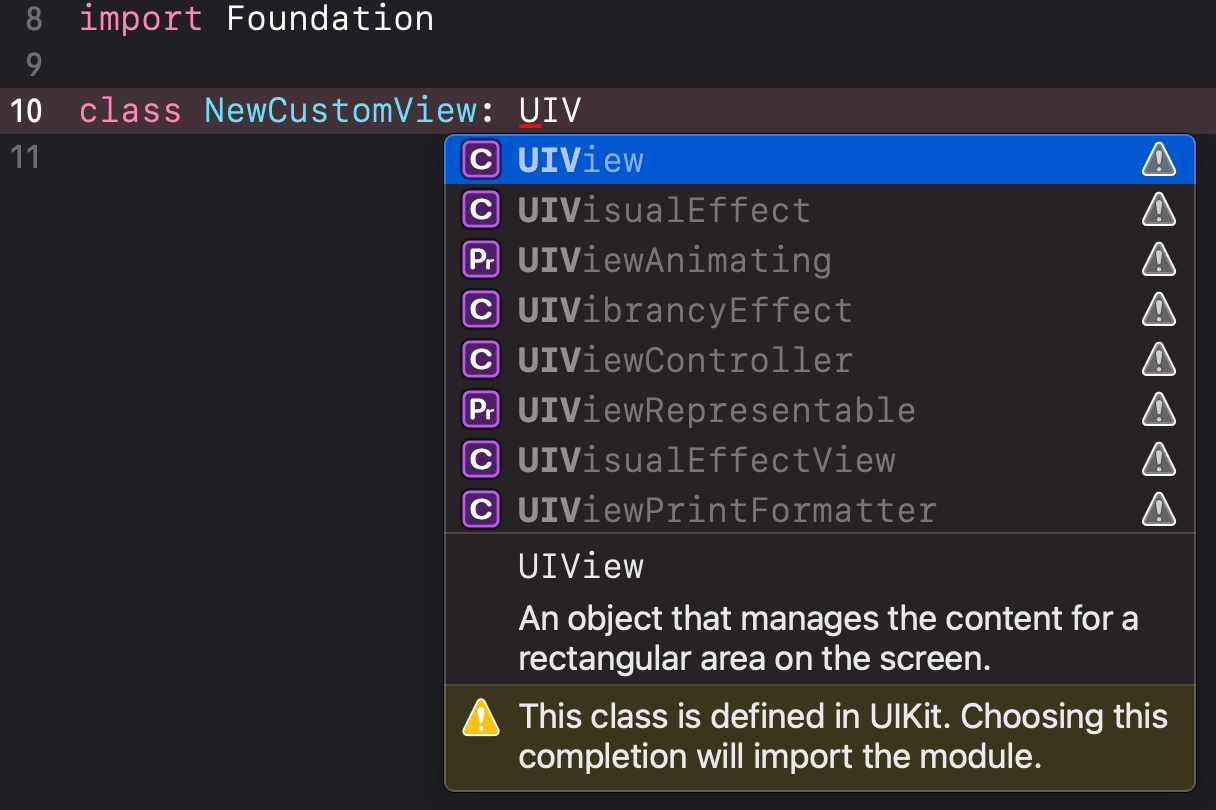Click the warning triangle on UIViewPrintFormatter row

(x=1158, y=510)
